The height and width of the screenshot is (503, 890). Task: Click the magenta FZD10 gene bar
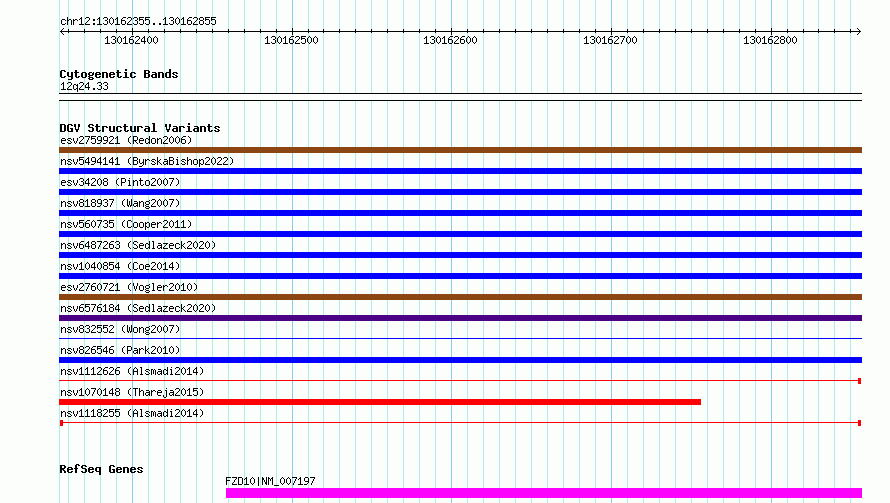click(544, 493)
